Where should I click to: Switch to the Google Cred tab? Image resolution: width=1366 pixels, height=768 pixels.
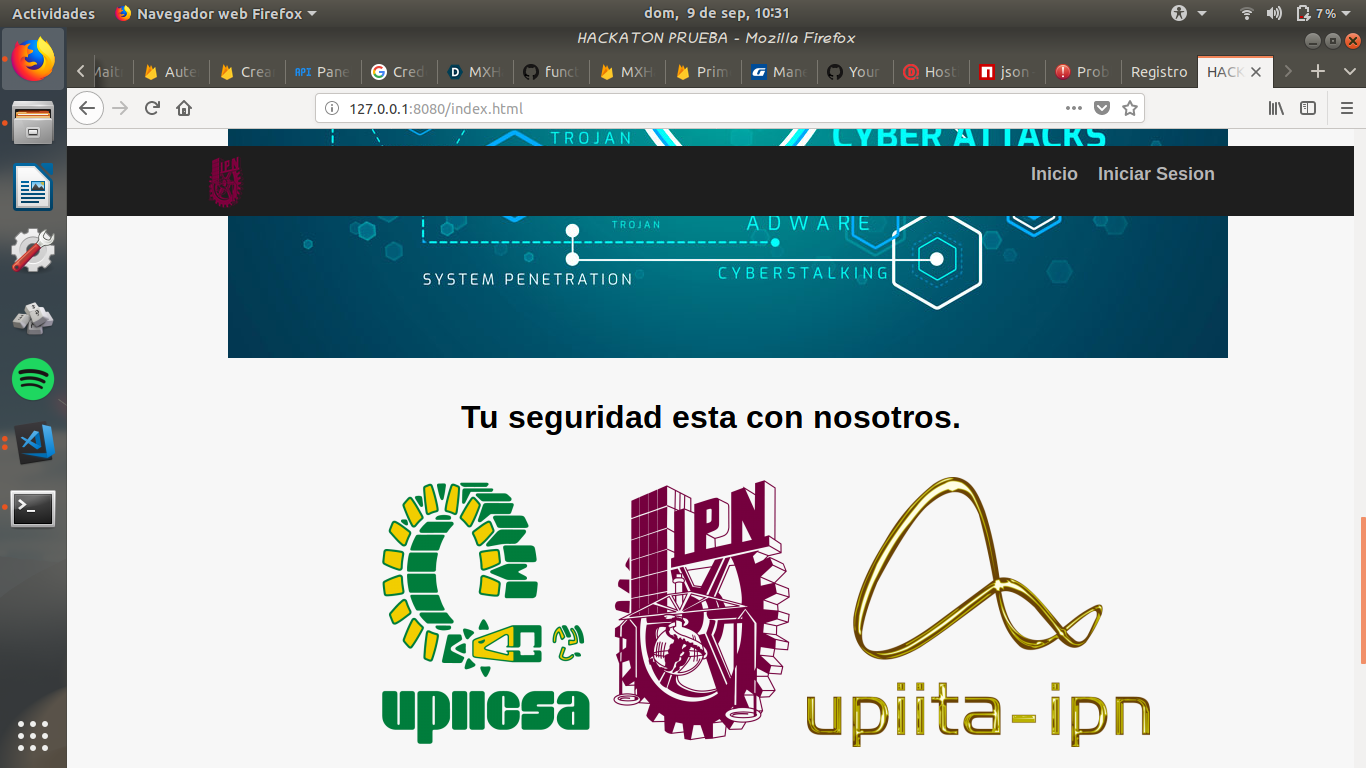click(x=399, y=72)
